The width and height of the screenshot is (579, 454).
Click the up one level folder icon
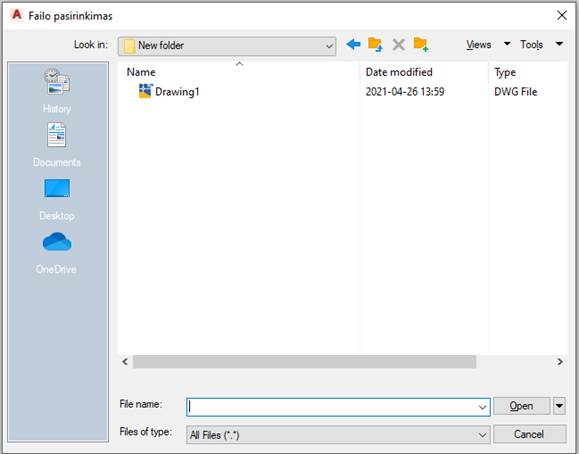(x=375, y=44)
